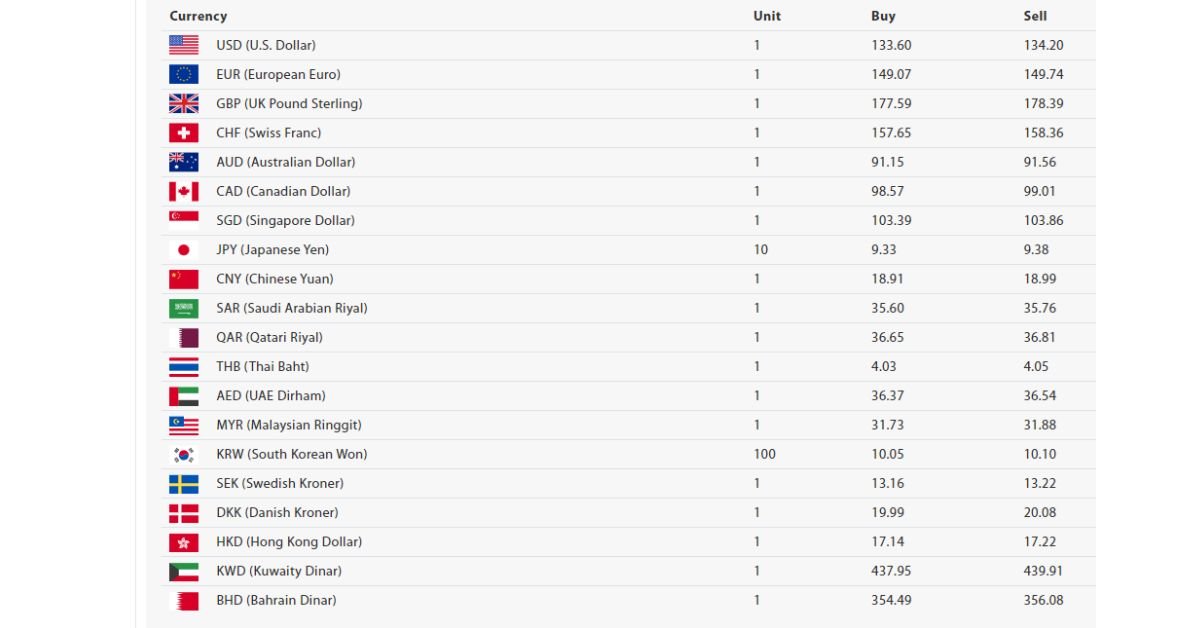Select the KWD buy rate 437.95
The width and height of the screenshot is (1200, 628).
[x=891, y=571]
